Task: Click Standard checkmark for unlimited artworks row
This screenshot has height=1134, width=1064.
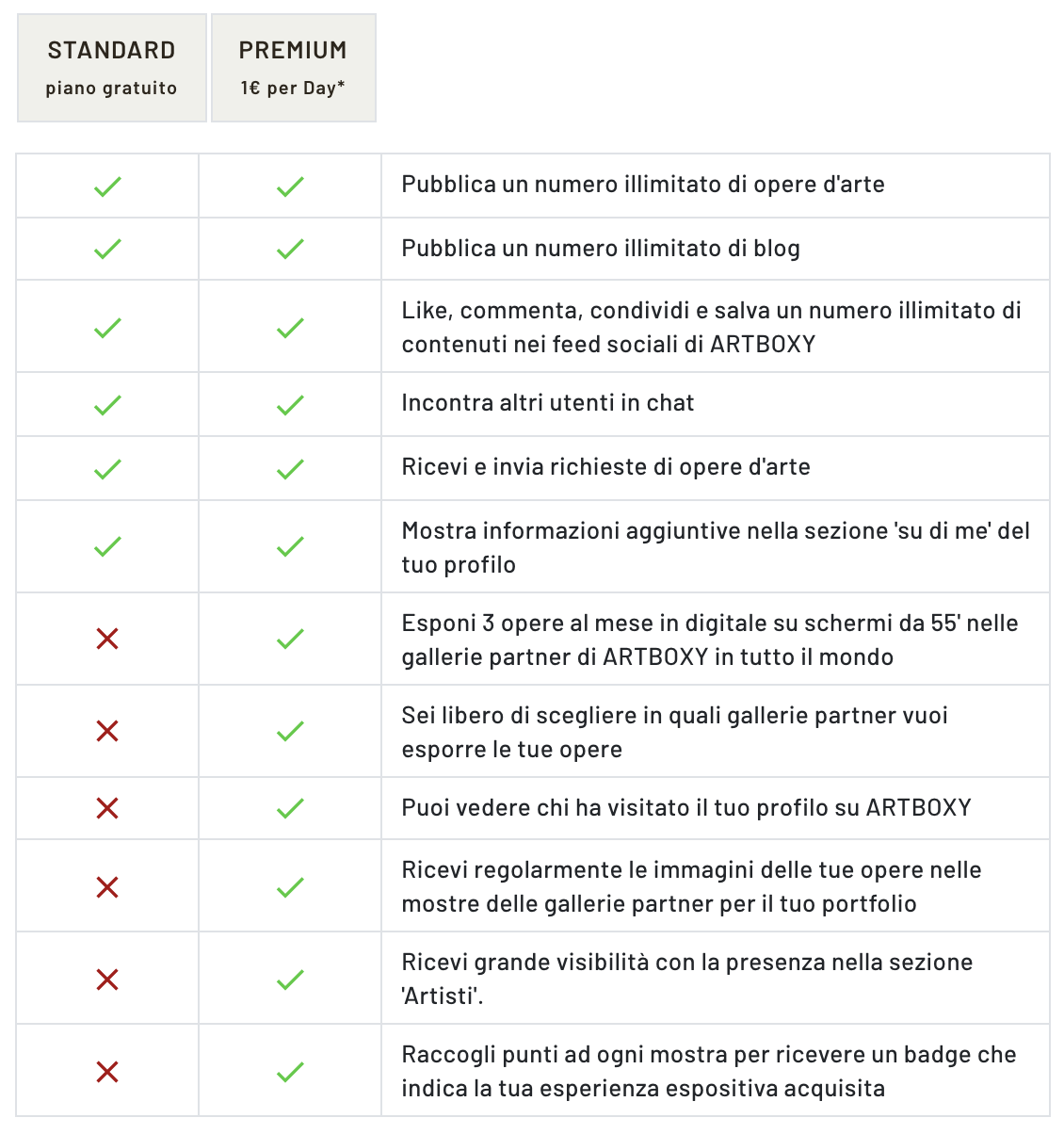Action: tap(108, 186)
